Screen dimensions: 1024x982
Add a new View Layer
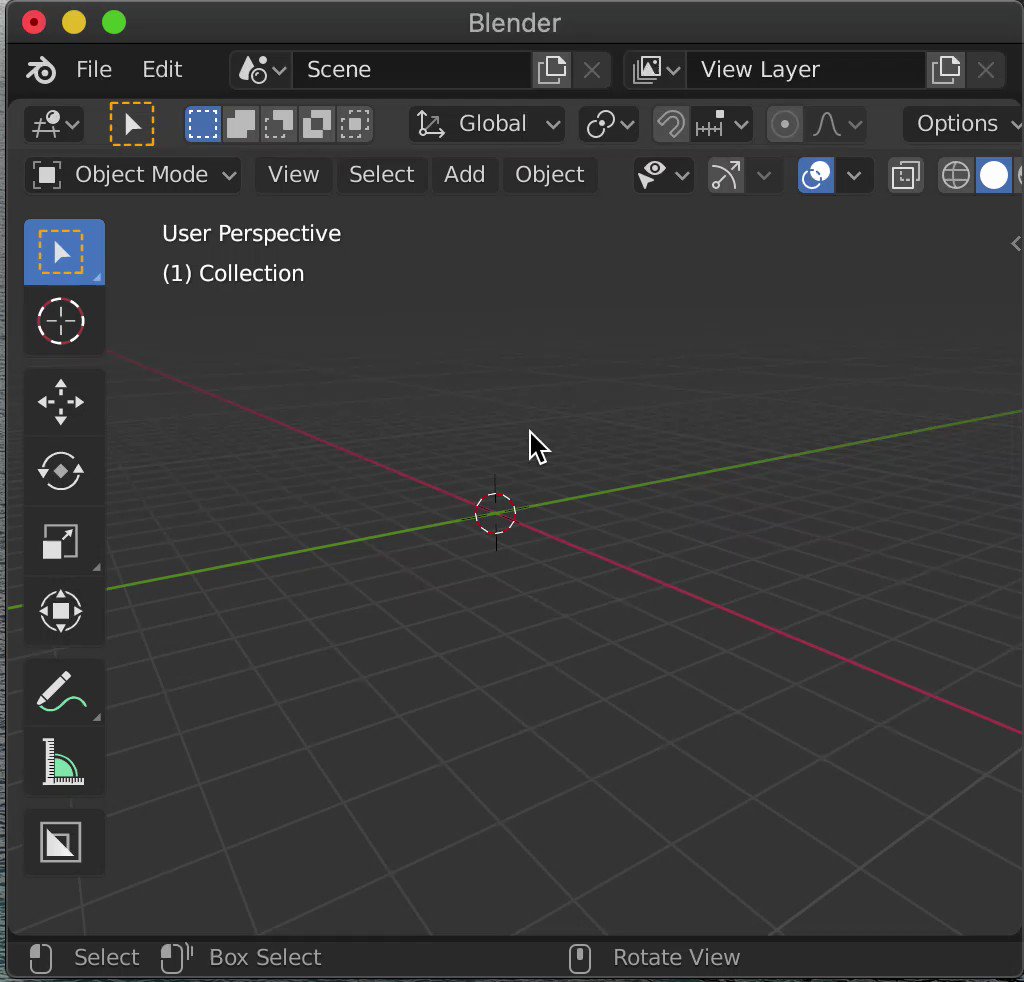point(946,70)
